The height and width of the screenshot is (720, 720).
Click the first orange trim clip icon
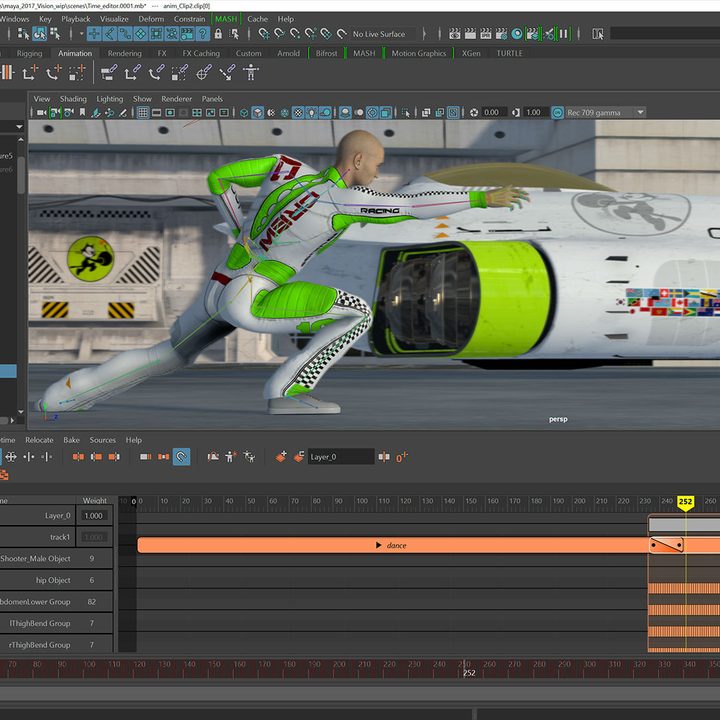coord(78,457)
